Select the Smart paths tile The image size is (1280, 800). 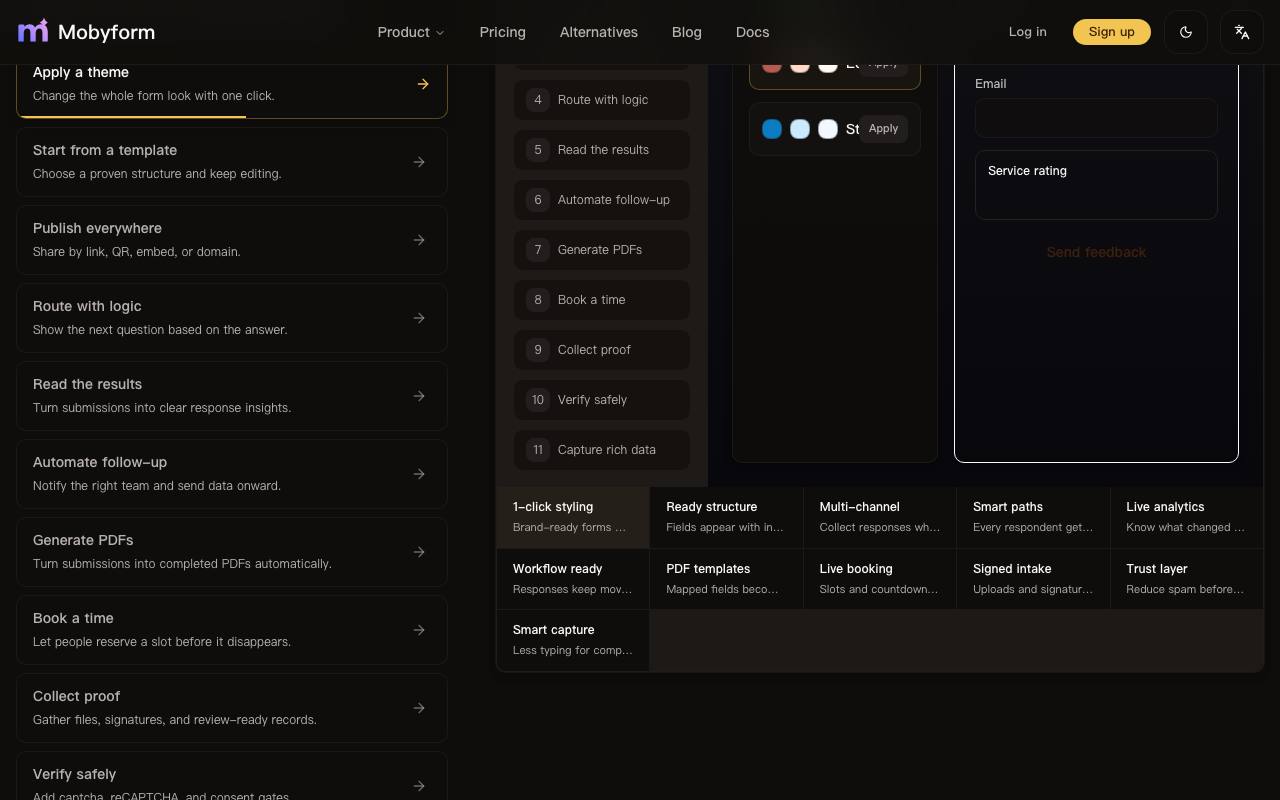1033,517
